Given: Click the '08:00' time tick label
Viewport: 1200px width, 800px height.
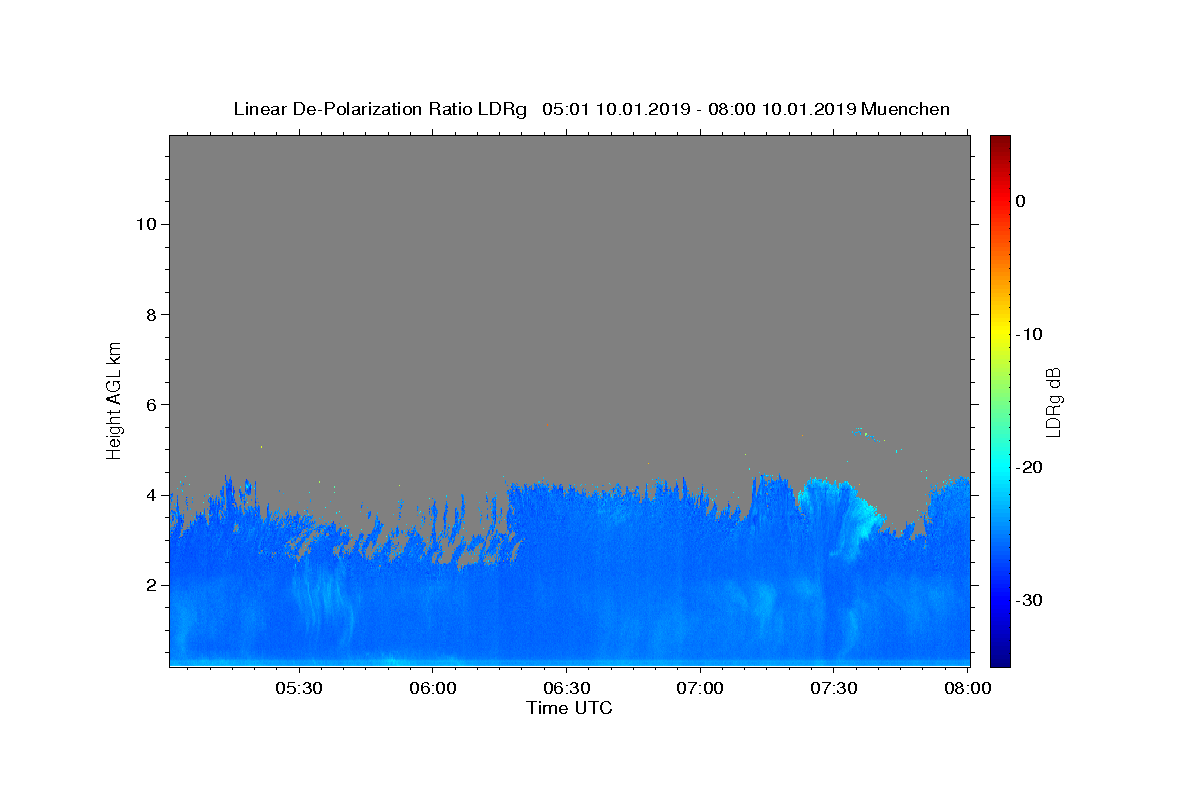Looking at the screenshot, I should coord(967,688).
